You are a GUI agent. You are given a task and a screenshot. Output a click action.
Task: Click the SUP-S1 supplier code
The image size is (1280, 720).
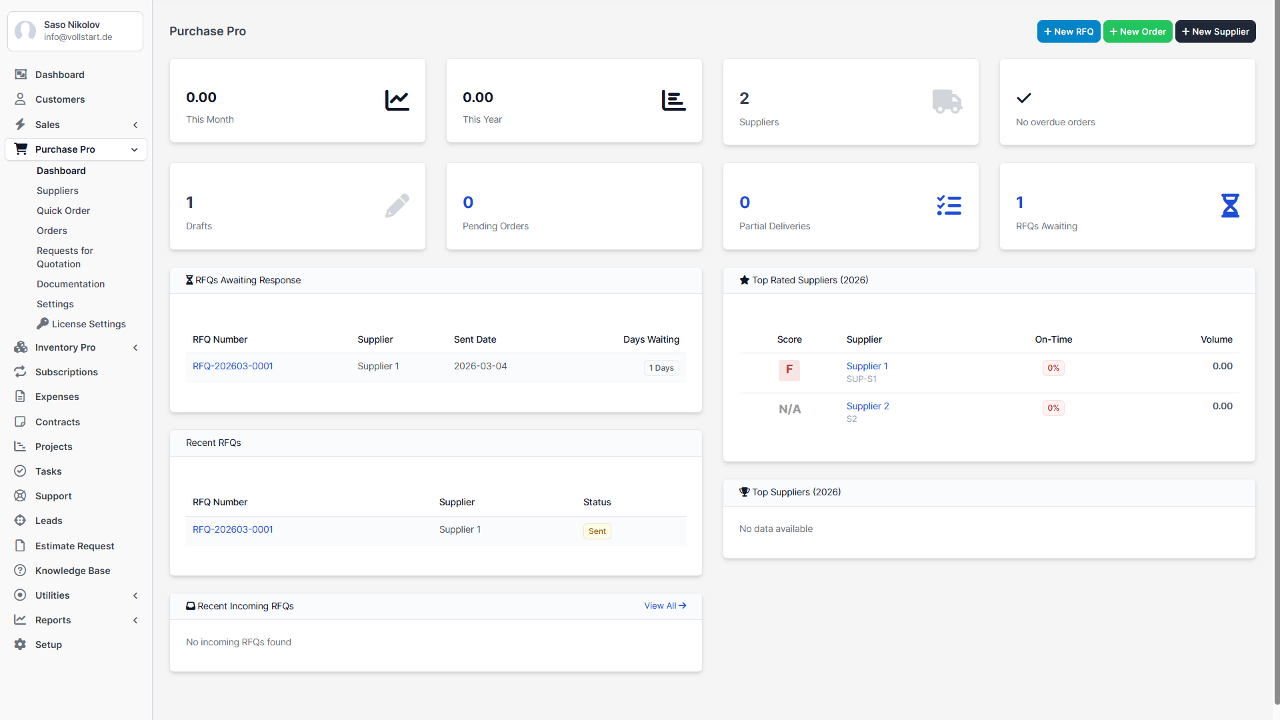[x=861, y=379]
